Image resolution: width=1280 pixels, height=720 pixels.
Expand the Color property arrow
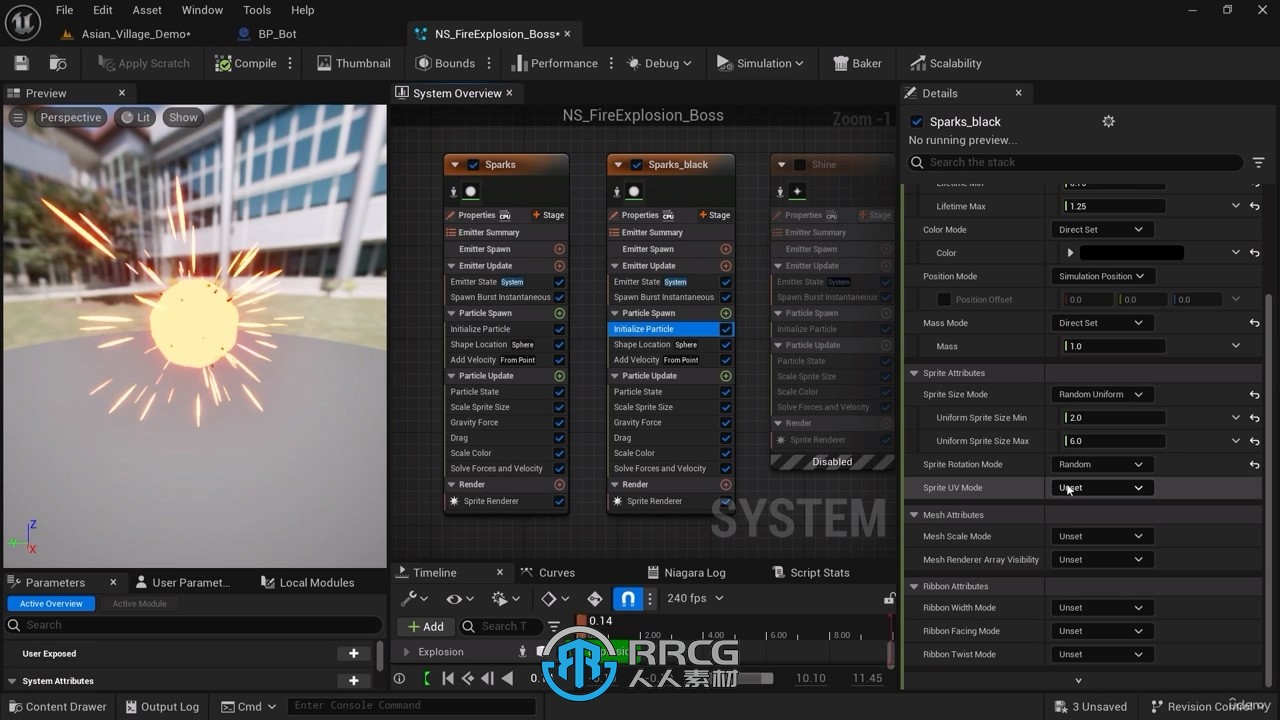1070,253
